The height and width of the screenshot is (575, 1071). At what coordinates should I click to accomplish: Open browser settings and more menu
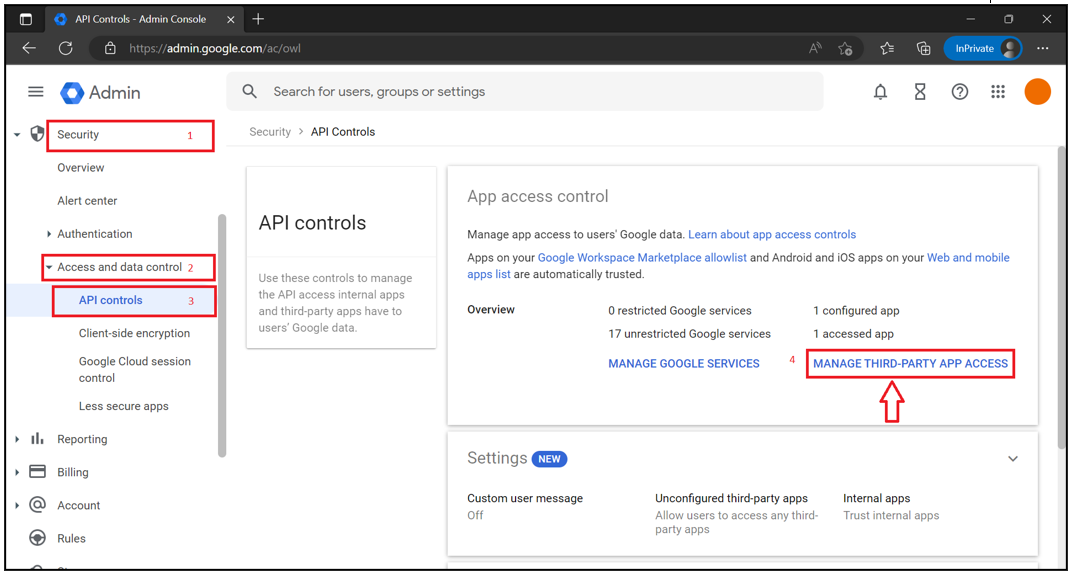click(1042, 48)
